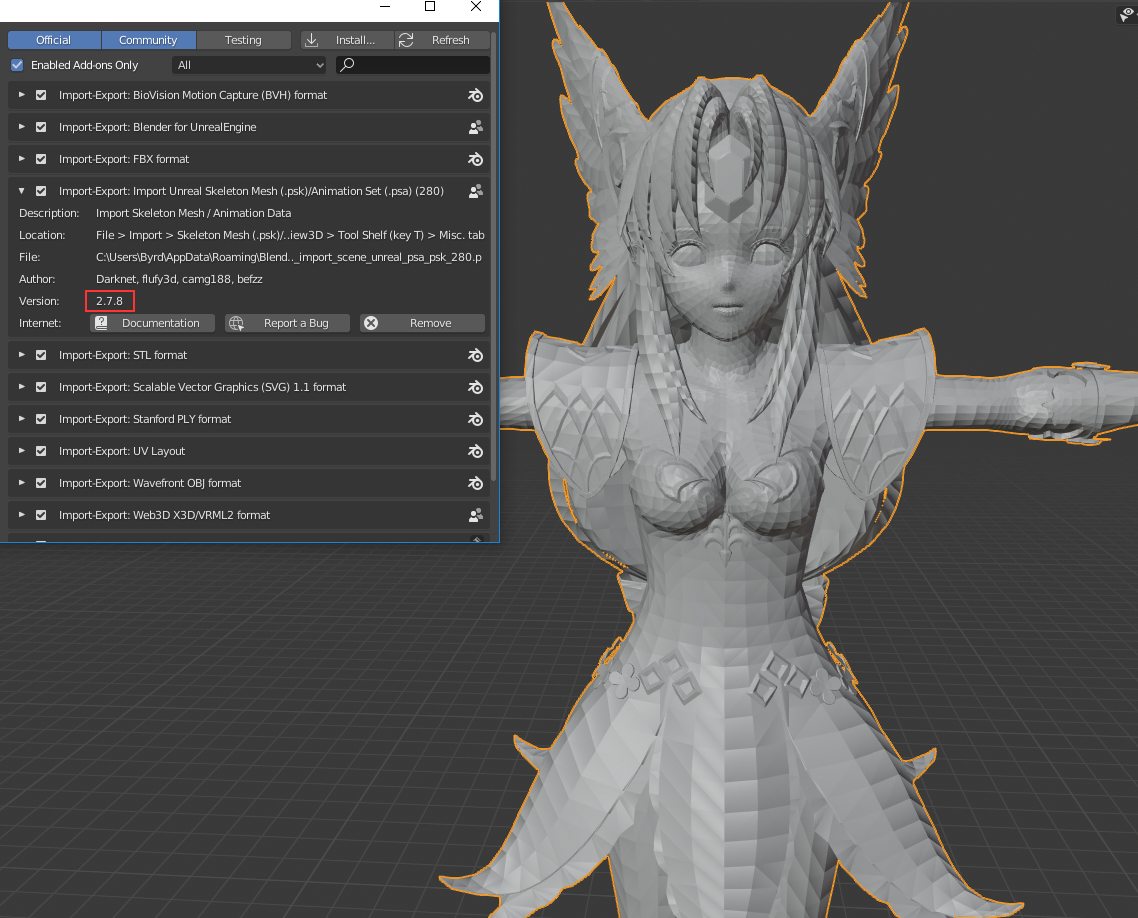Uncheck the UV Layout add-on
This screenshot has height=918, width=1138.
click(x=41, y=451)
